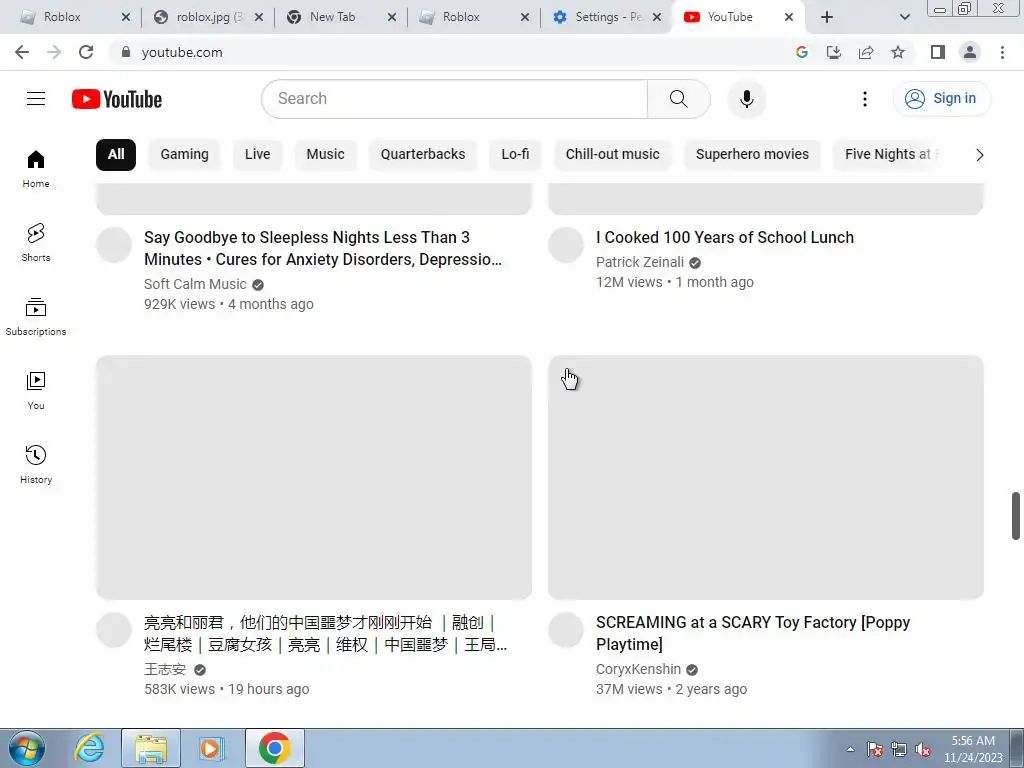Image resolution: width=1024 pixels, height=768 pixels.
Task: Click the volume icon in system tray
Action: pos(923,750)
